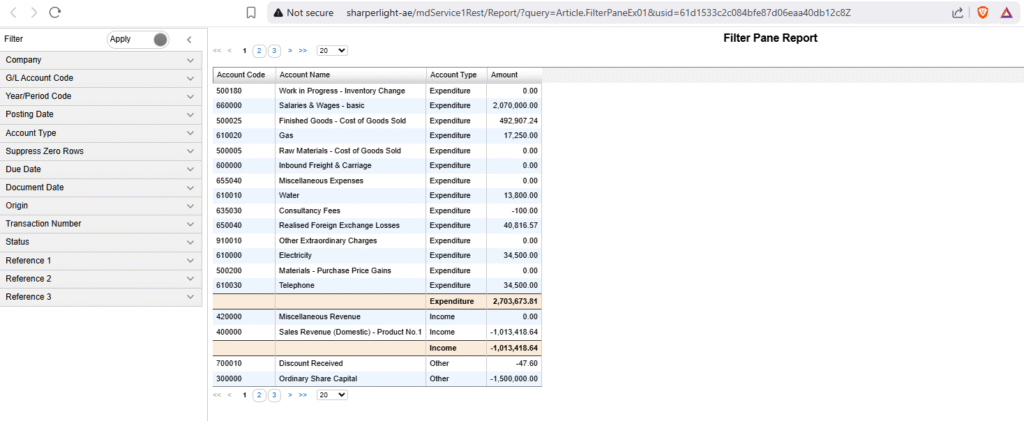The height and width of the screenshot is (421, 1024).
Task: Expand the Due Date filter
Action: (x=101, y=170)
